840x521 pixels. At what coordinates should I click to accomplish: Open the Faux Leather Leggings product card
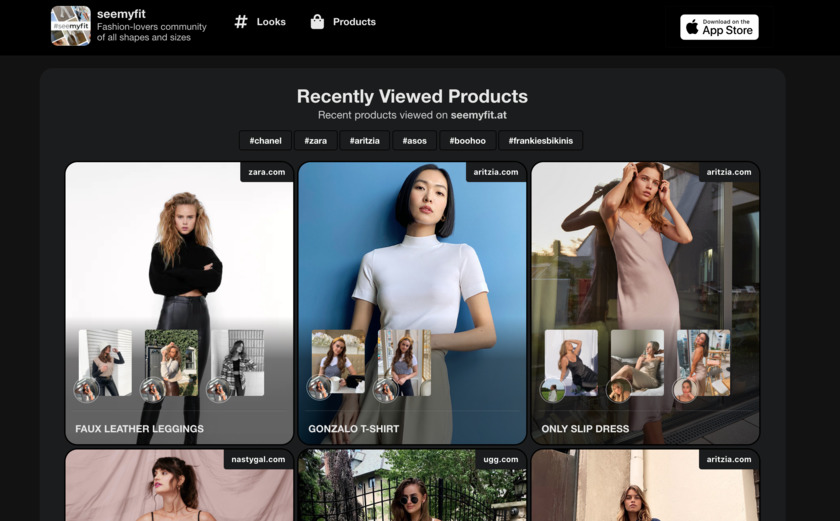[179, 303]
